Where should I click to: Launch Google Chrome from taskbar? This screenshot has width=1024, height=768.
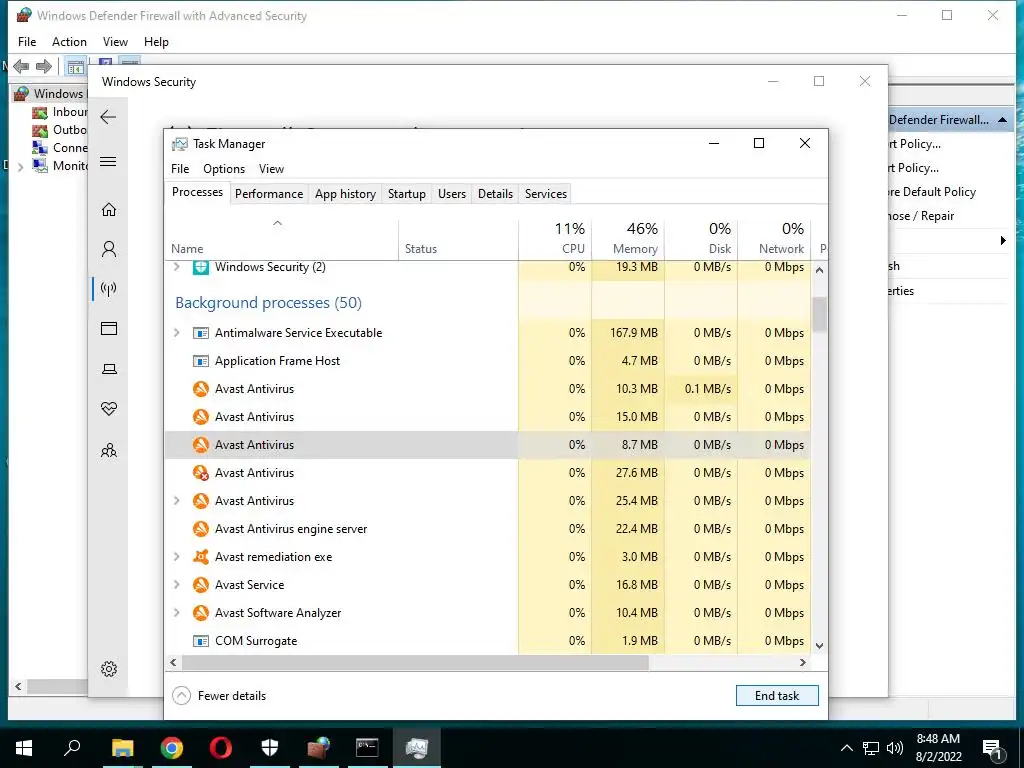coord(172,748)
